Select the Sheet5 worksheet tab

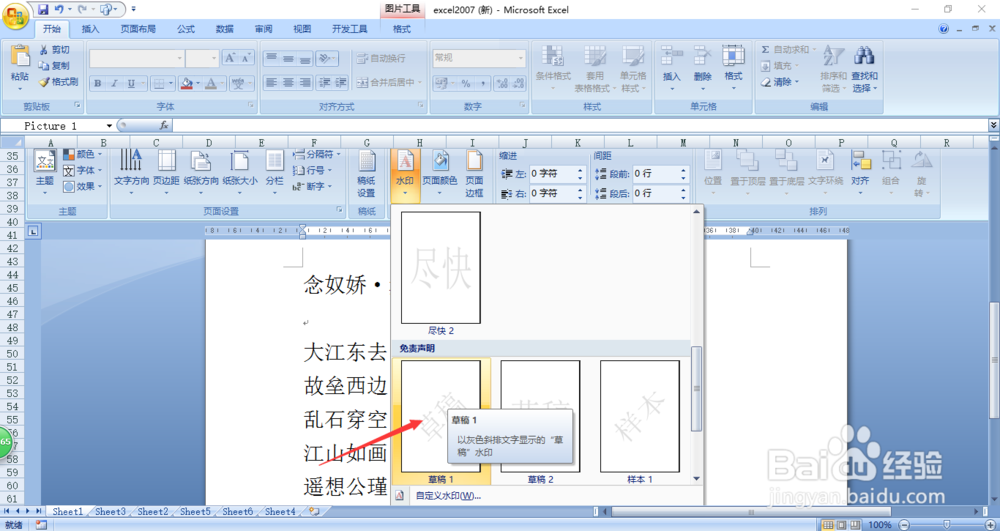[x=195, y=511]
